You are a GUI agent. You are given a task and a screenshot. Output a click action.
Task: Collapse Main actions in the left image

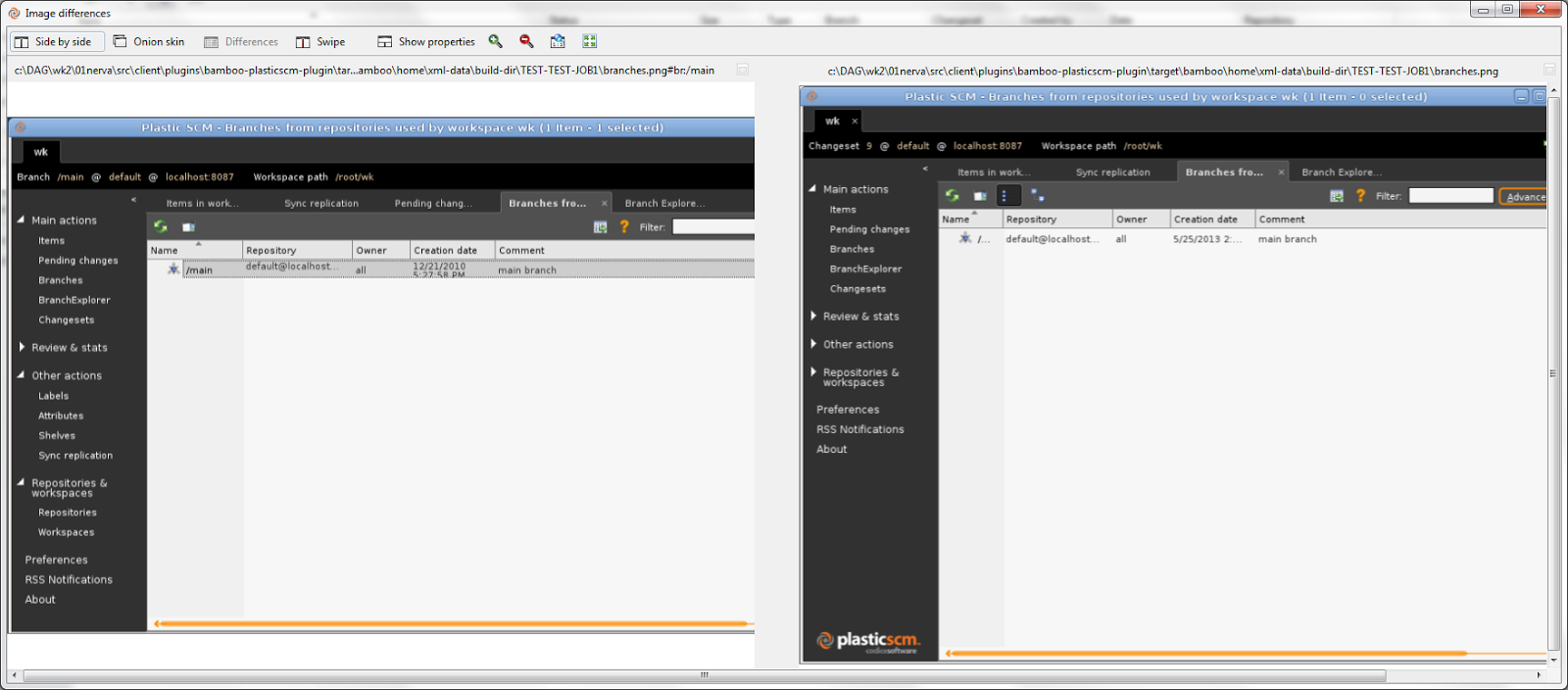(21, 220)
